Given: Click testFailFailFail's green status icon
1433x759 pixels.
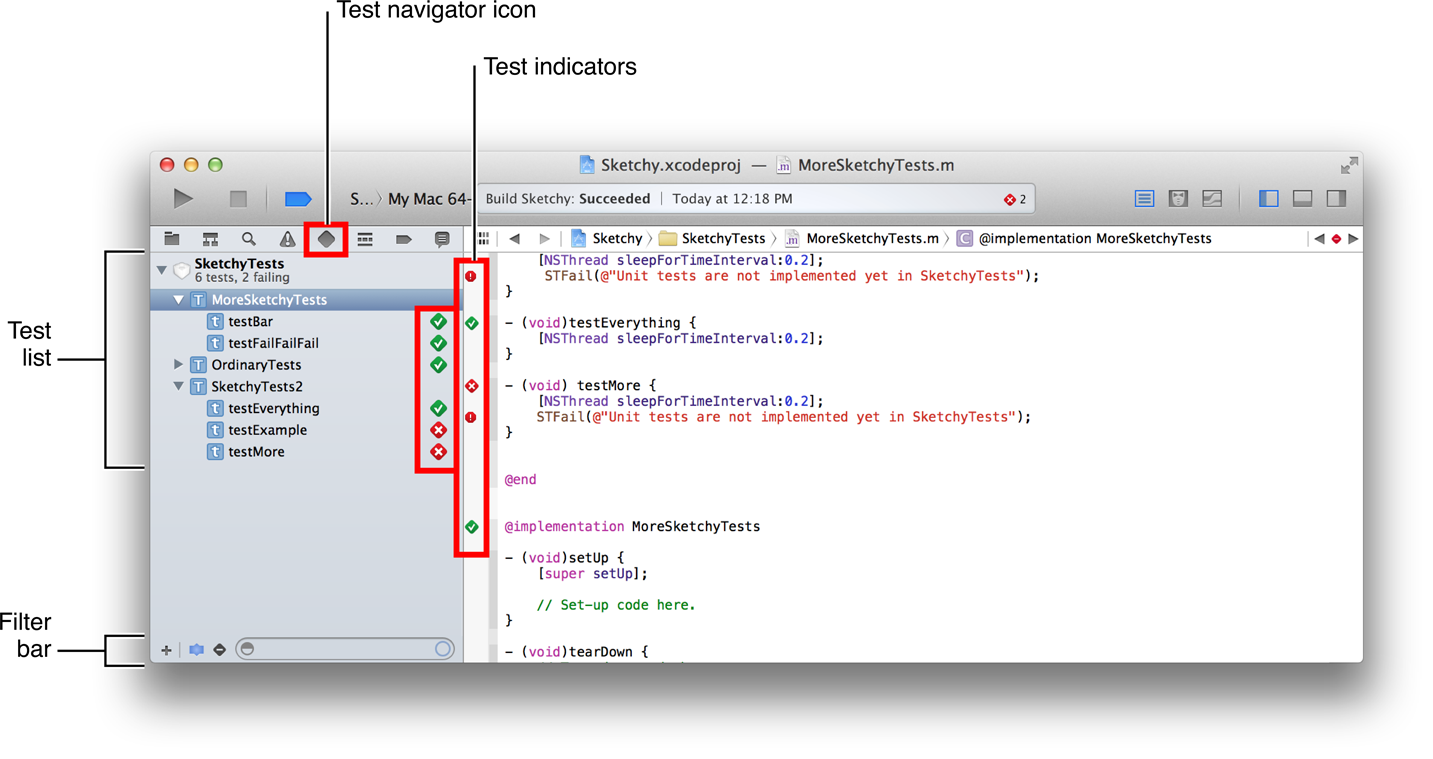Looking at the screenshot, I should coord(438,343).
